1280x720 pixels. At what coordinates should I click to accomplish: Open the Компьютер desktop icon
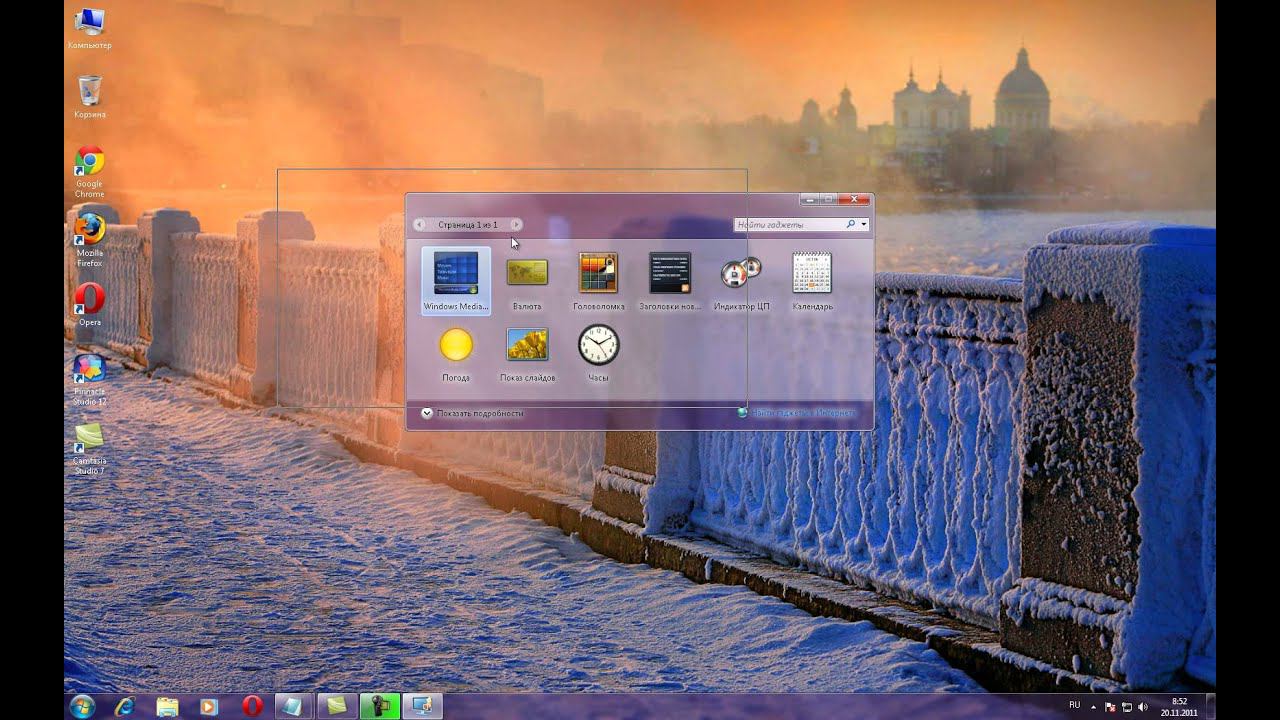point(90,28)
